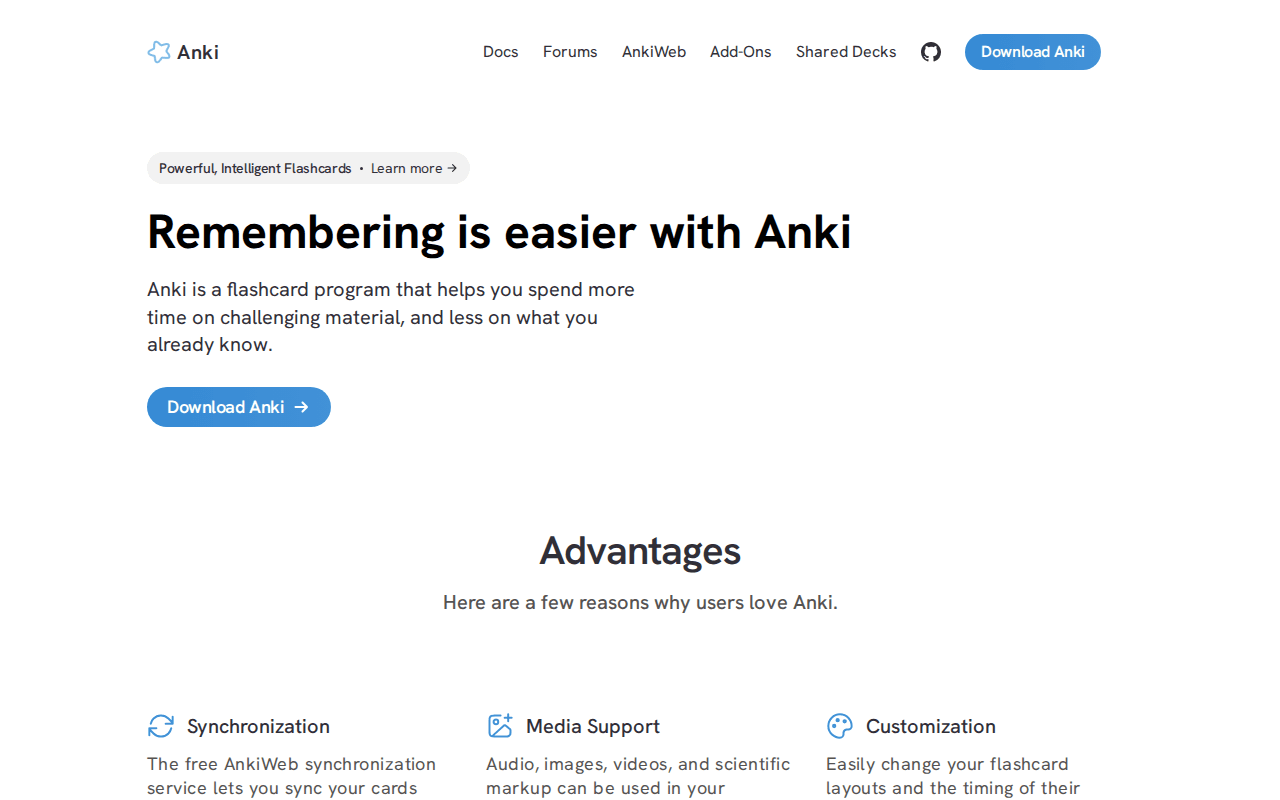Click the arrow icon inside the hero Download button

302,407
